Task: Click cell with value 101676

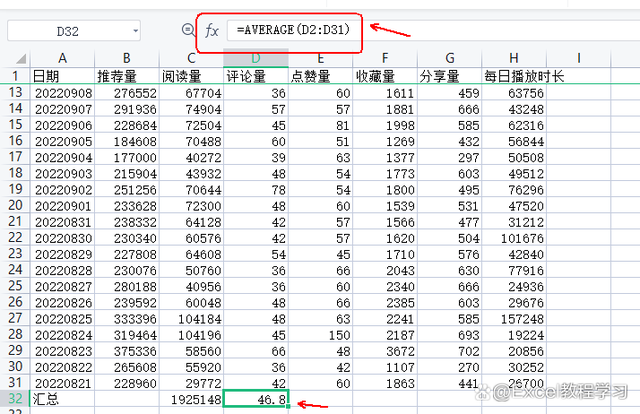Action: pyautogui.click(x=514, y=238)
